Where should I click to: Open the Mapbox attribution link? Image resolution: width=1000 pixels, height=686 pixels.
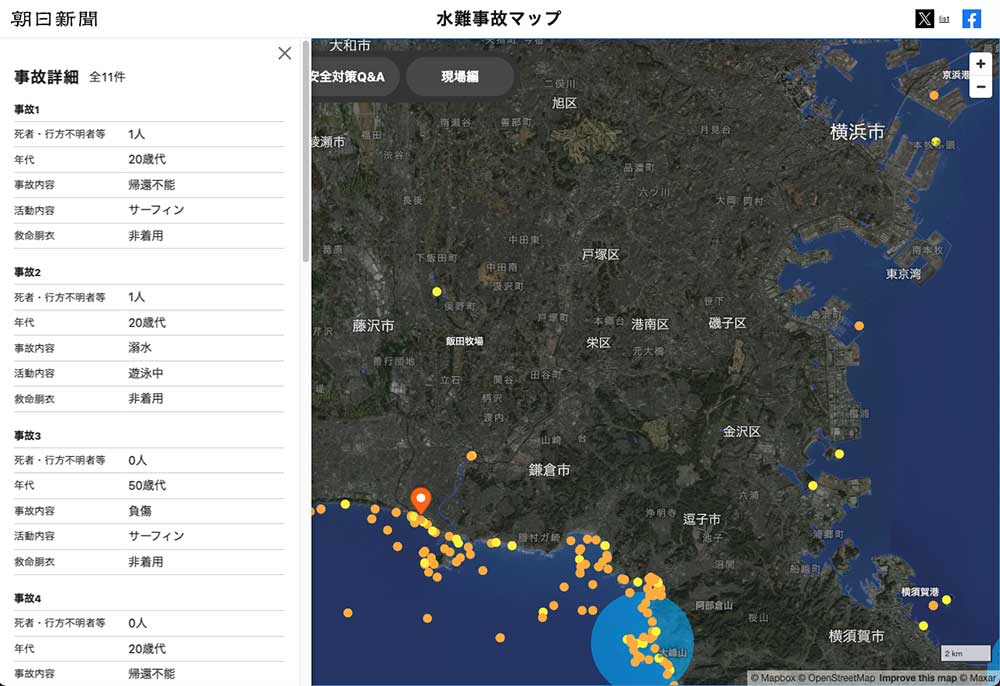pos(773,678)
